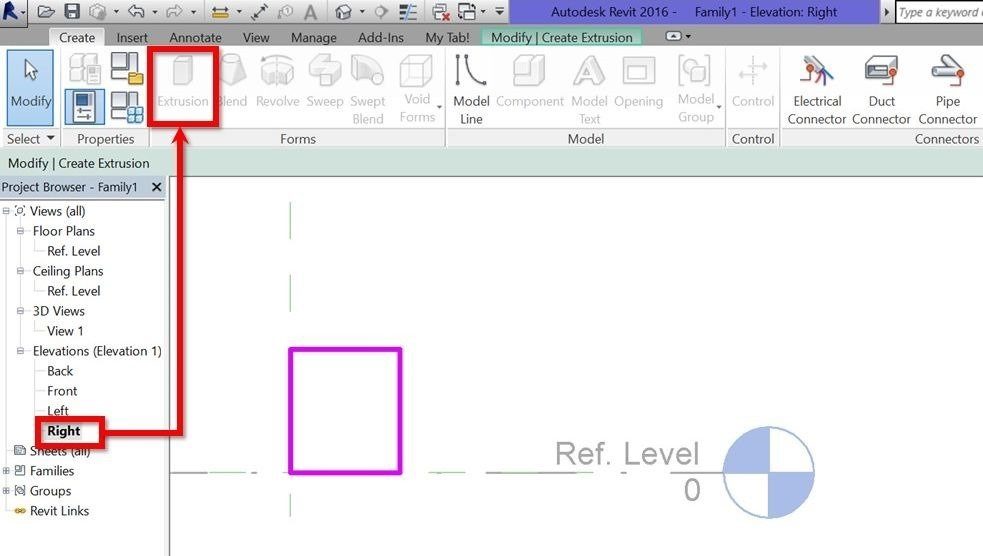The image size is (983, 556).
Task: Toggle the Properties palette icon
Action: pyautogui.click(x=85, y=107)
